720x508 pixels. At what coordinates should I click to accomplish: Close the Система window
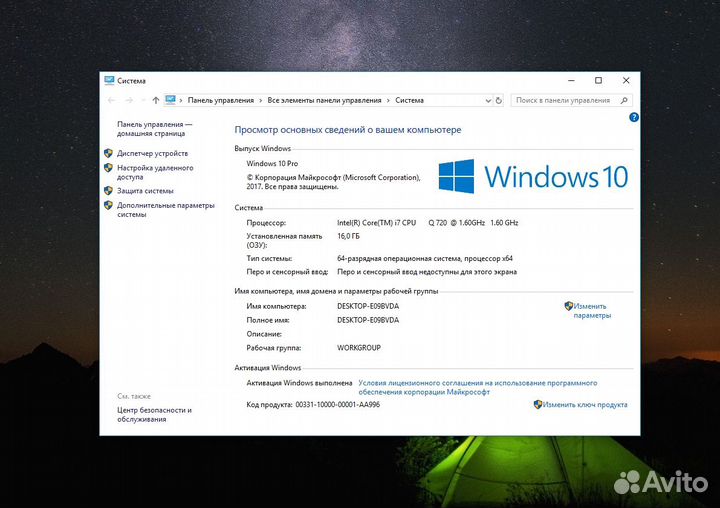(626, 80)
